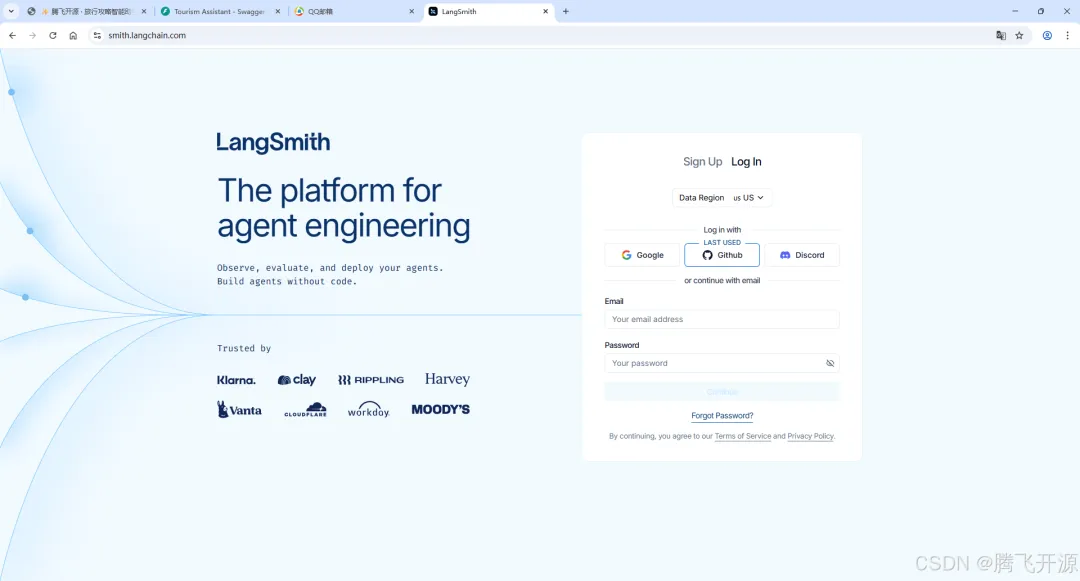Click the Harvey logo
The image size is (1080, 581).
[x=447, y=379]
